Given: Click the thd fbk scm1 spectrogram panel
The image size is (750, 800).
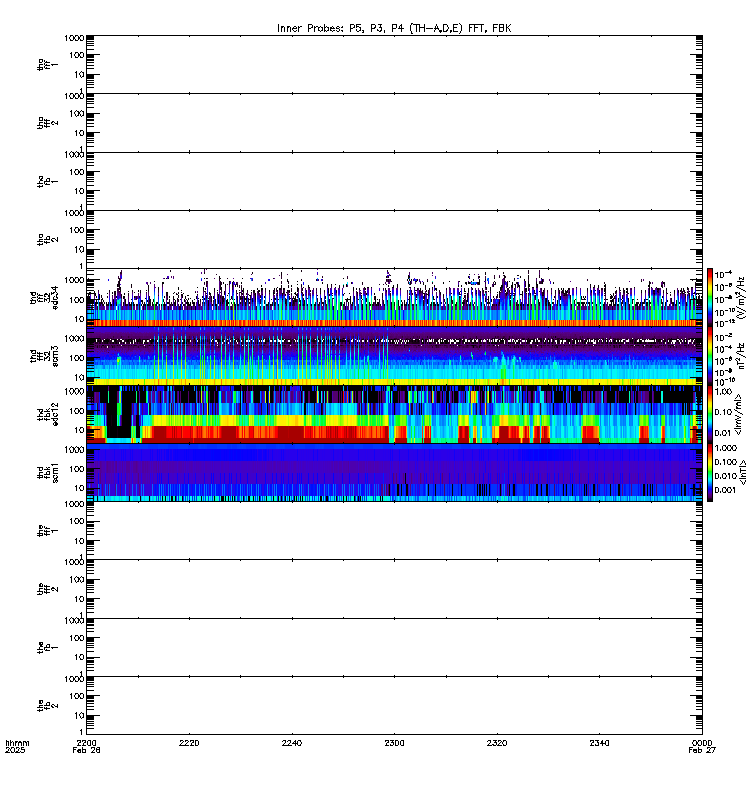Looking at the screenshot, I should coord(394,472).
